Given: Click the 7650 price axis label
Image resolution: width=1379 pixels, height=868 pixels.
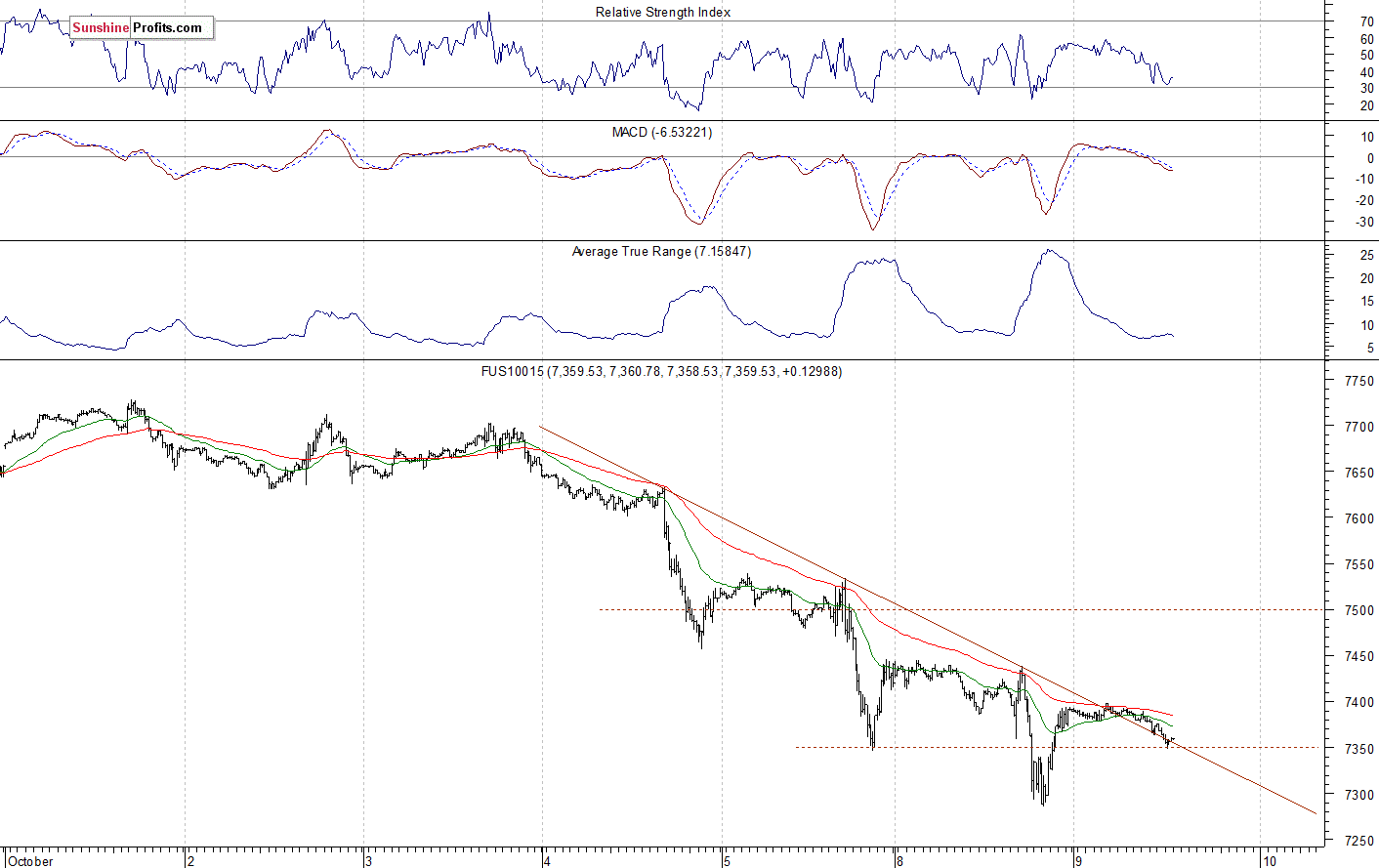Looking at the screenshot, I should [x=1358, y=473].
